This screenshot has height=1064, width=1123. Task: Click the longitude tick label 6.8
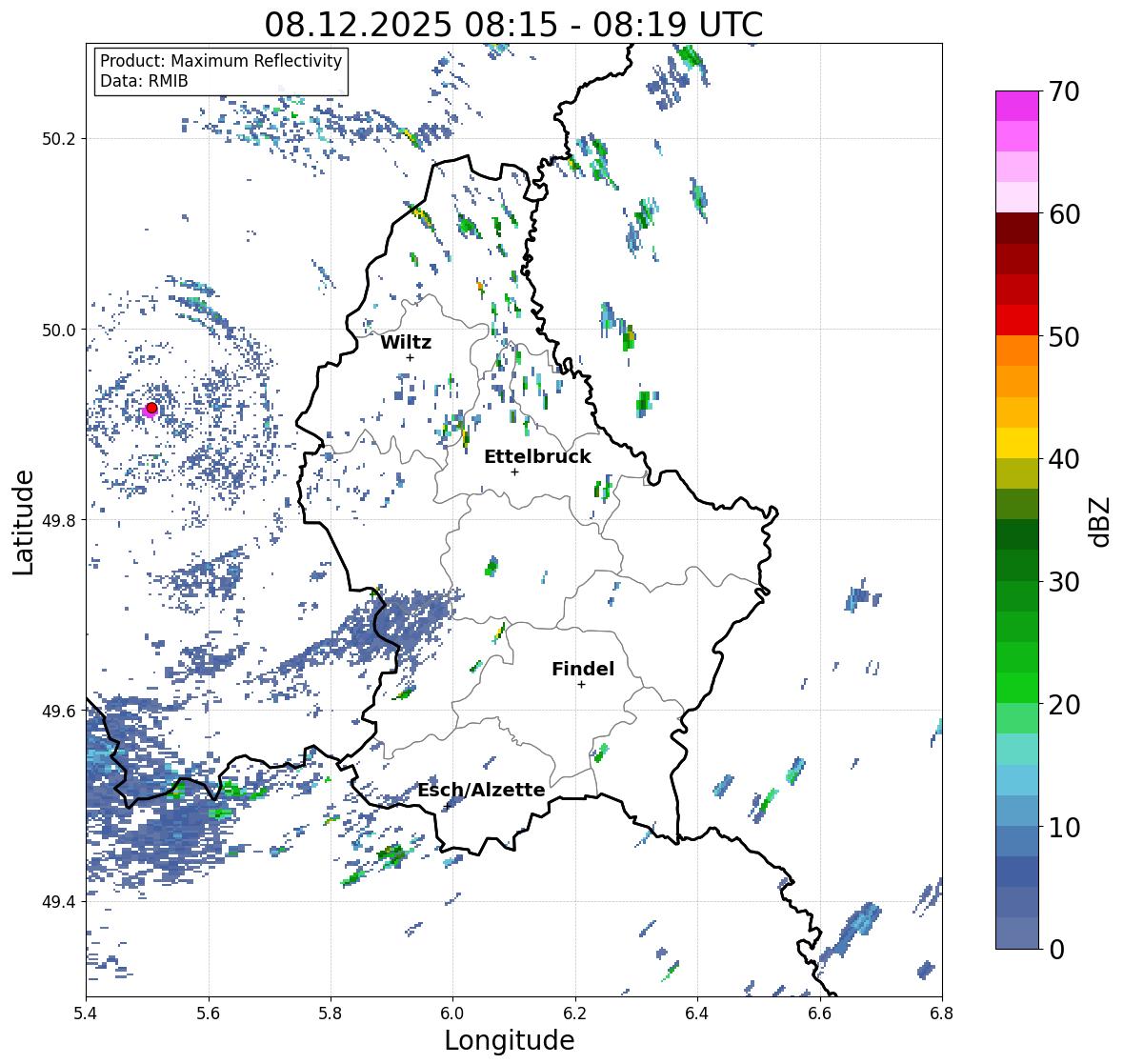(942, 1013)
